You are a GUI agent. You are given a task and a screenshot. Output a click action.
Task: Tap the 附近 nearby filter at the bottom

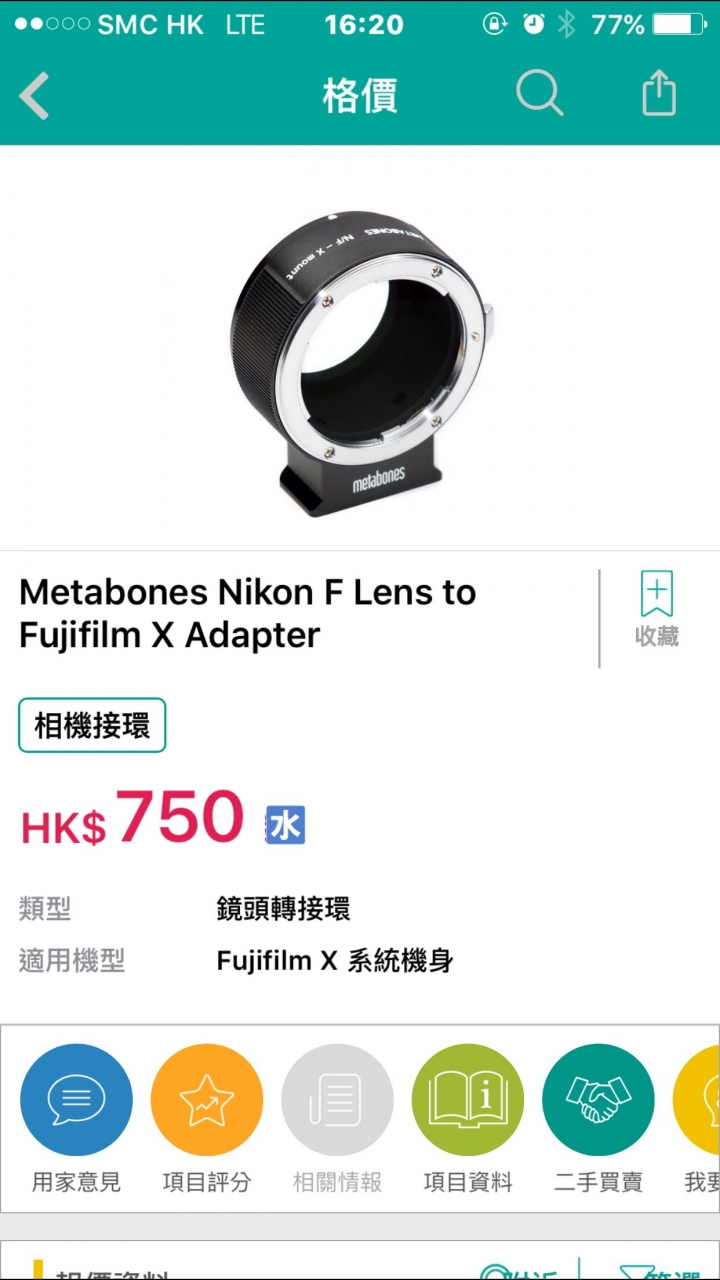coord(520,1272)
